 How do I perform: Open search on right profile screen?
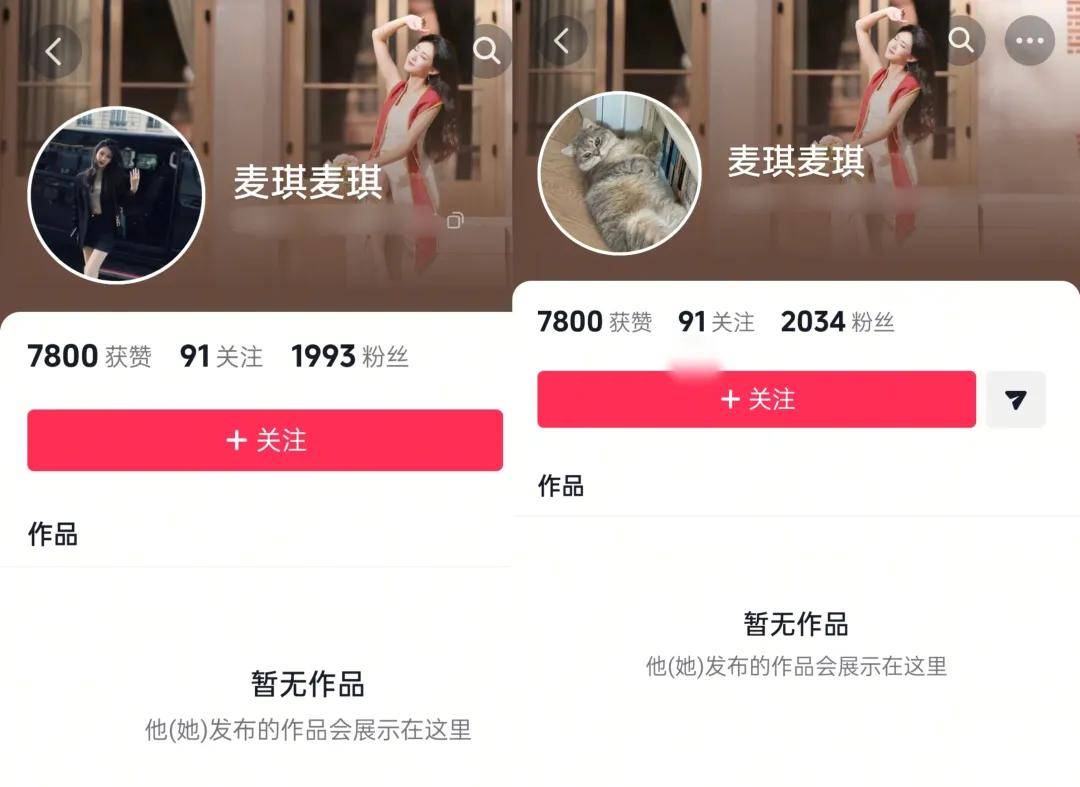tap(961, 41)
